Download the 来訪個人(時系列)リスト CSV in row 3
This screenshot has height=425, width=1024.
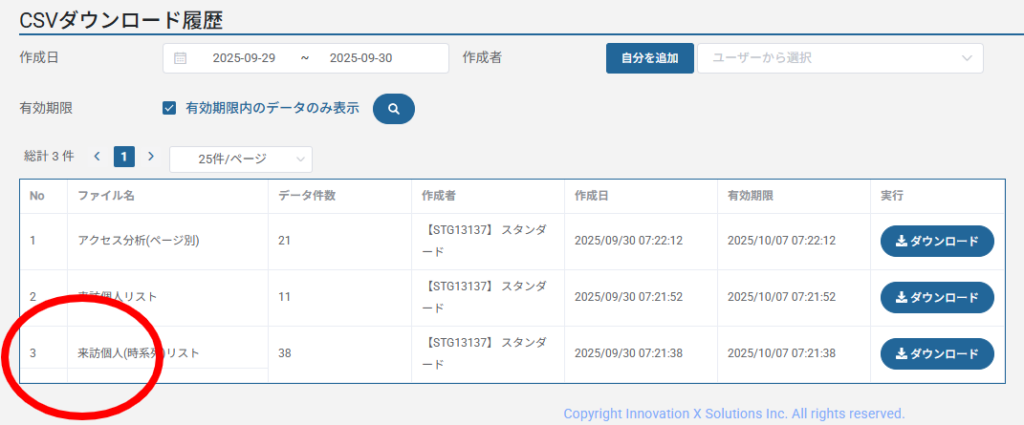point(936,354)
